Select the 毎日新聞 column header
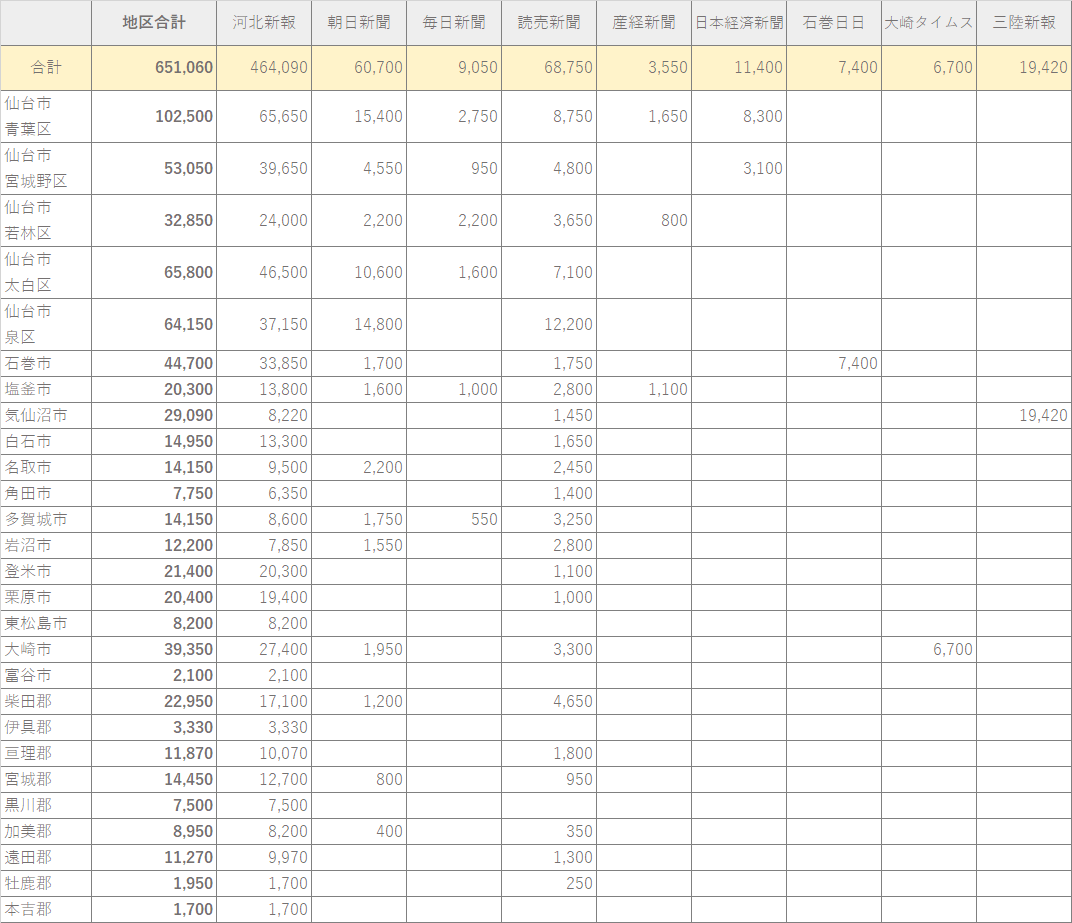The height and width of the screenshot is (923, 1072). (x=454, y=23)
